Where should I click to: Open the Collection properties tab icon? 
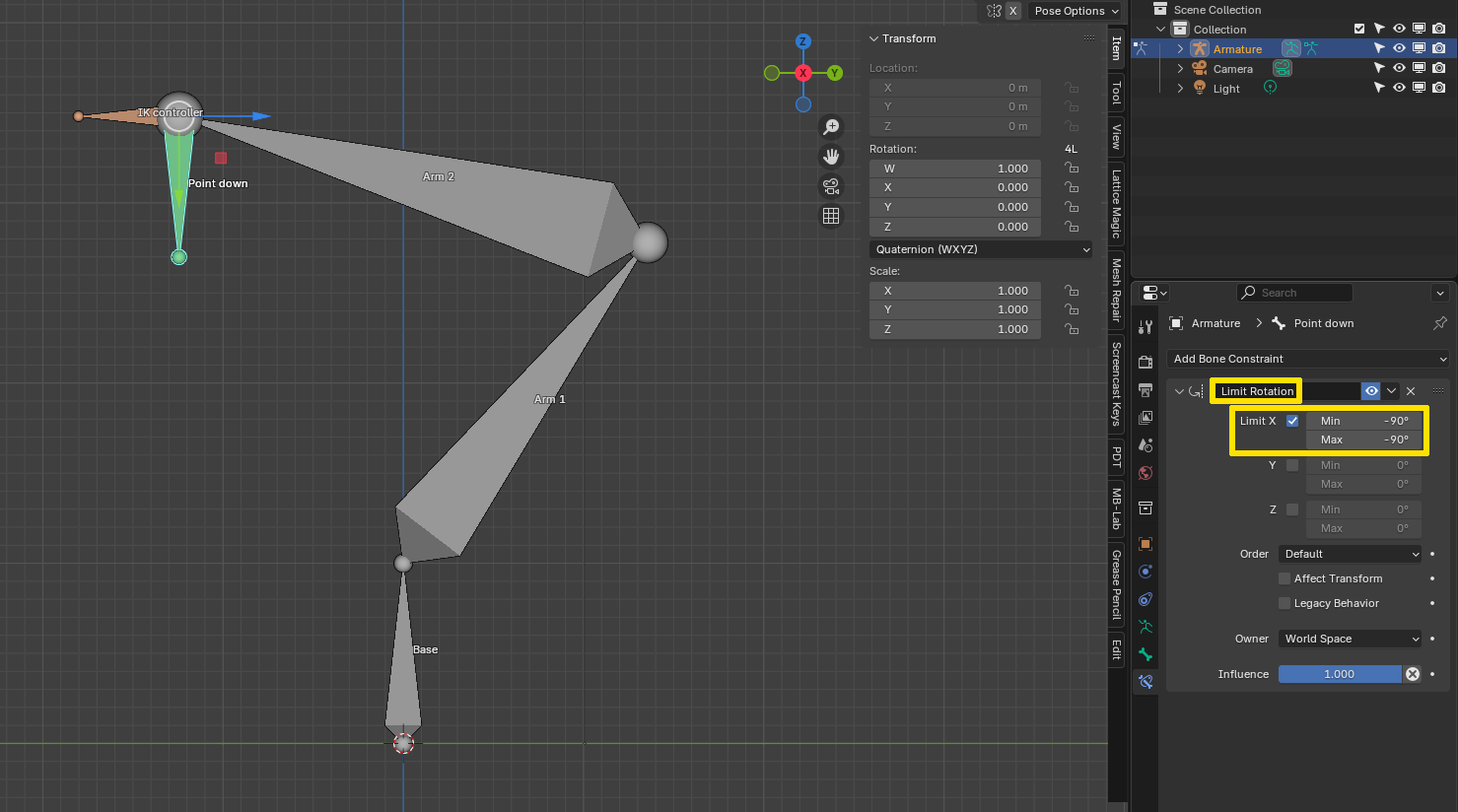coord(1146,508)
